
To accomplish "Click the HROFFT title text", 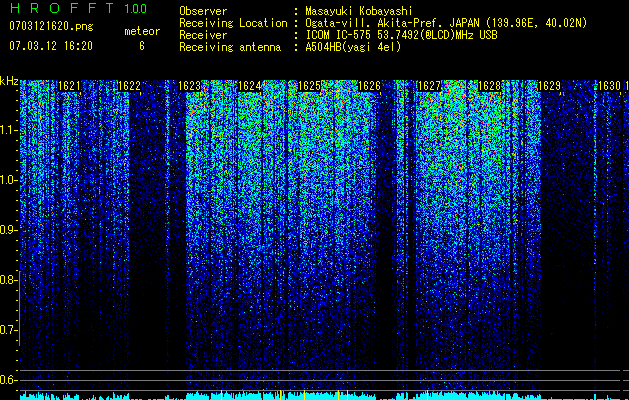I will tap(62, 8).
